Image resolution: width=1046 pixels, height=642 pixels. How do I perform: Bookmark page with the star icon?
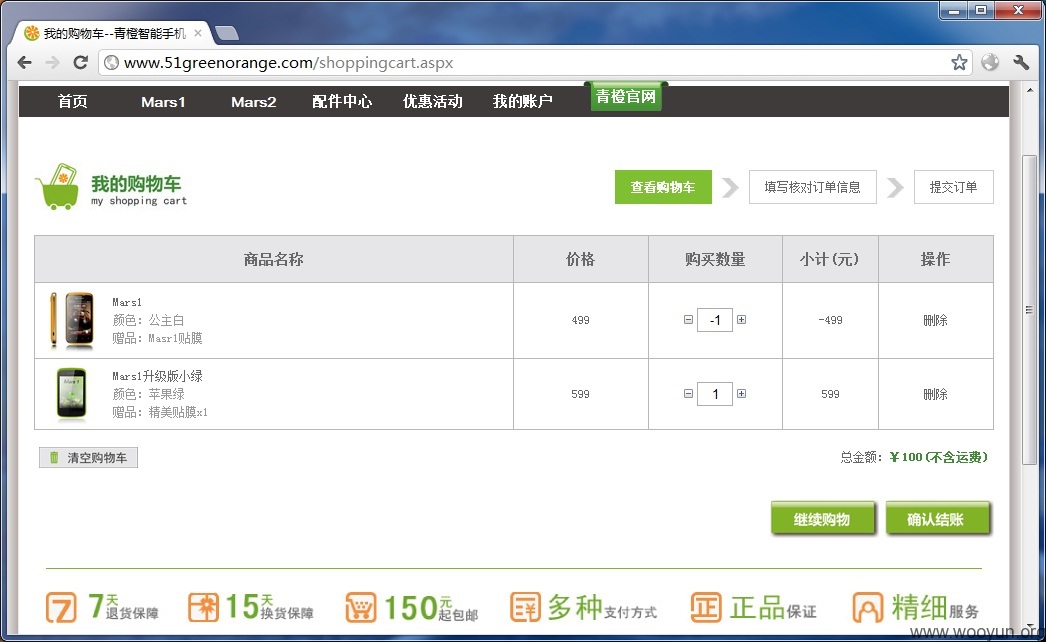tap(959, 63)
